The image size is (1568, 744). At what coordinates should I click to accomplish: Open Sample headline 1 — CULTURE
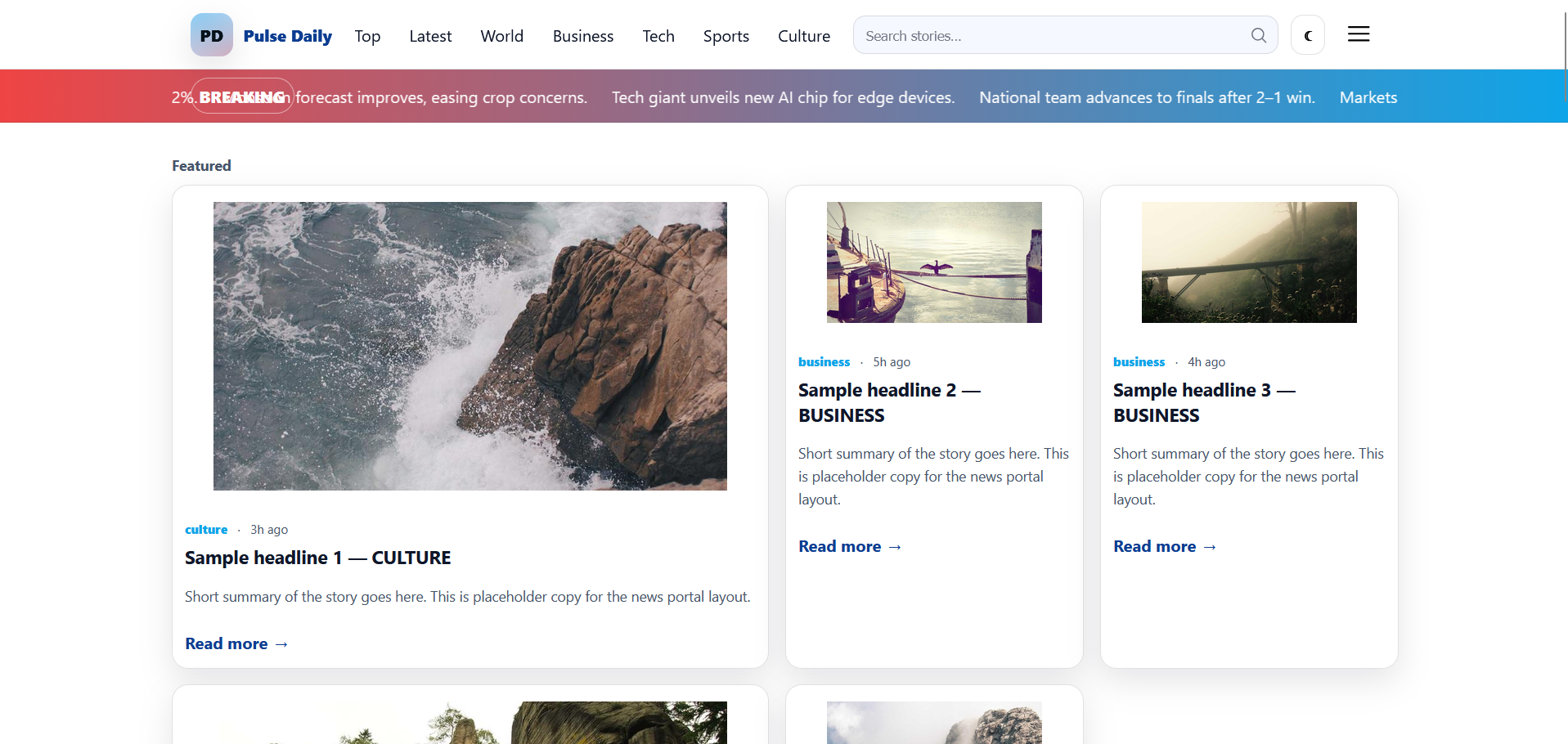(317, 558)
